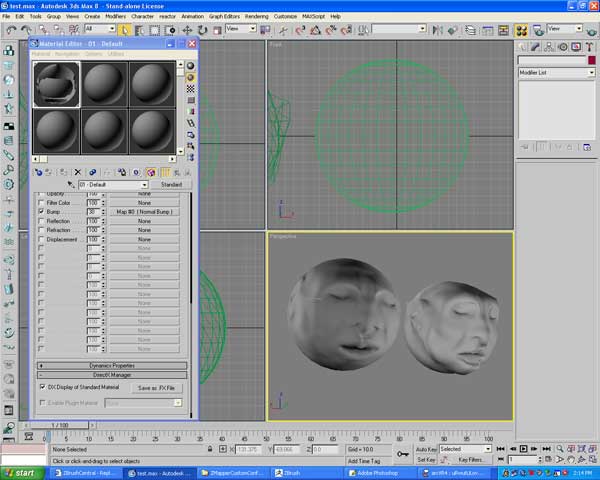Screen dimensions: 600x480
Task: Open the Animation menu
Action: point(192,16)
